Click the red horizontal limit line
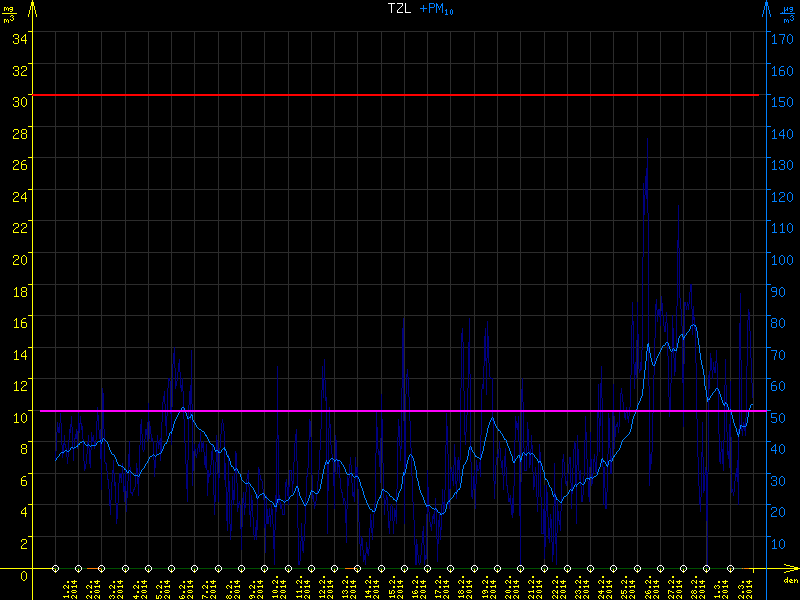This screenshot has height=600, width=800. click(400, 95)
